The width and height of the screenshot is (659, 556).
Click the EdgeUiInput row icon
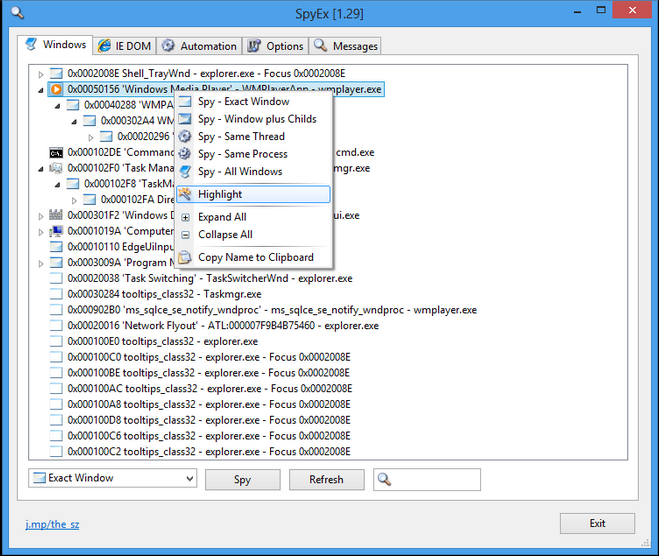click(56, 247)
